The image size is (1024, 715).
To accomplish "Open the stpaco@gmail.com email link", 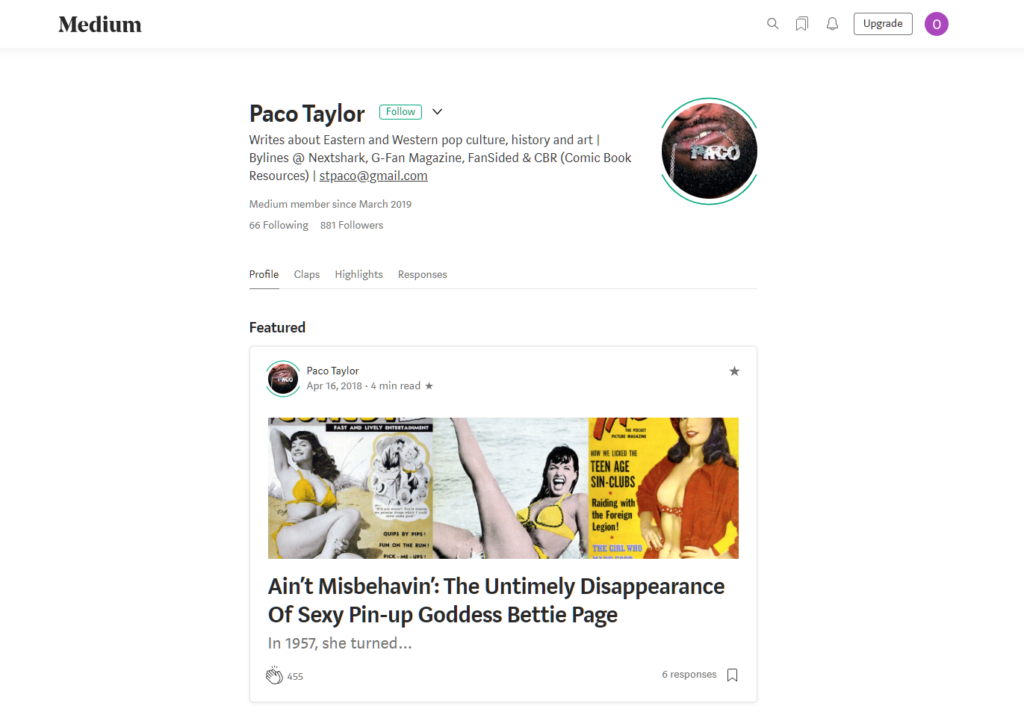I will 374,176.
